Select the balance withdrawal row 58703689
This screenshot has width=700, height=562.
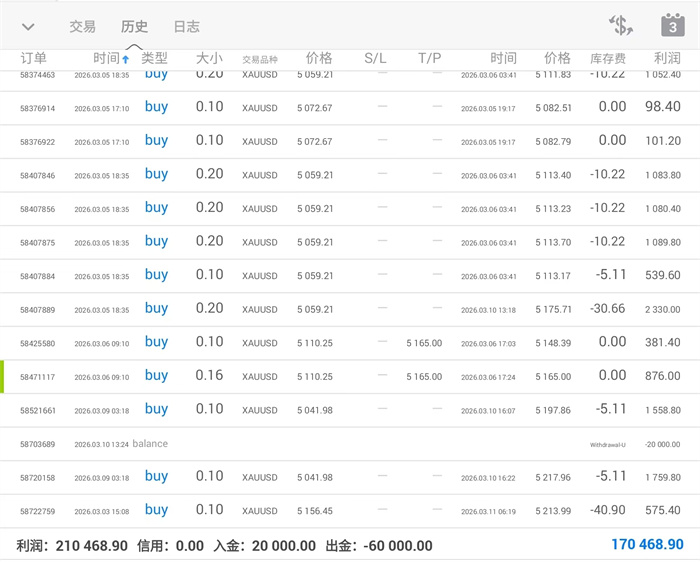[x=350, y=443]
